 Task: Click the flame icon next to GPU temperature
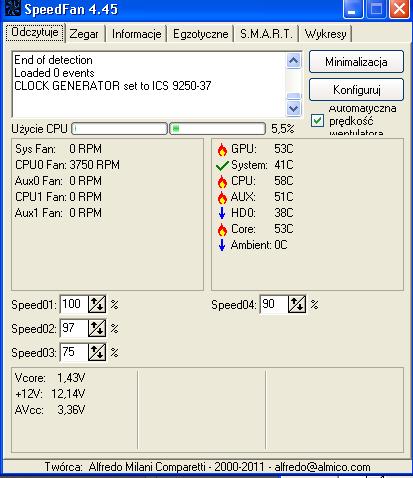pyautogui.click(x=222, y=149)
